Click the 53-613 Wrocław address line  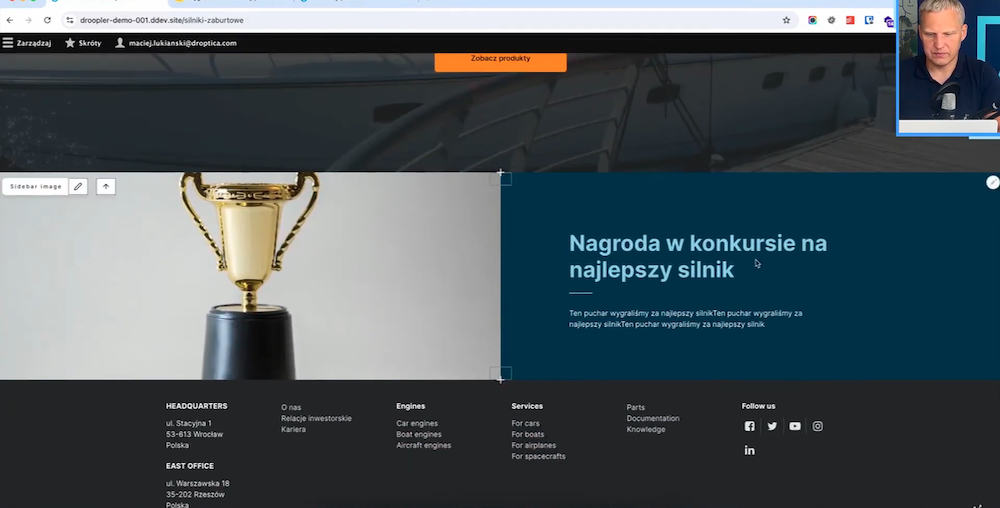point(195,435)
